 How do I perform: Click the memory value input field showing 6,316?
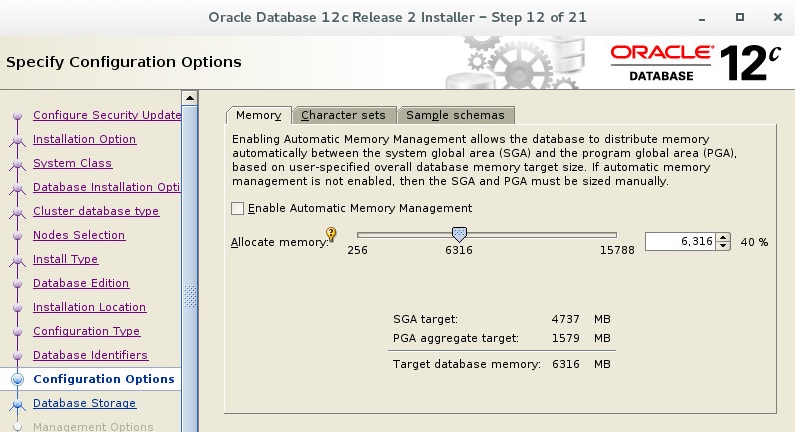click(x=680, y=241)
